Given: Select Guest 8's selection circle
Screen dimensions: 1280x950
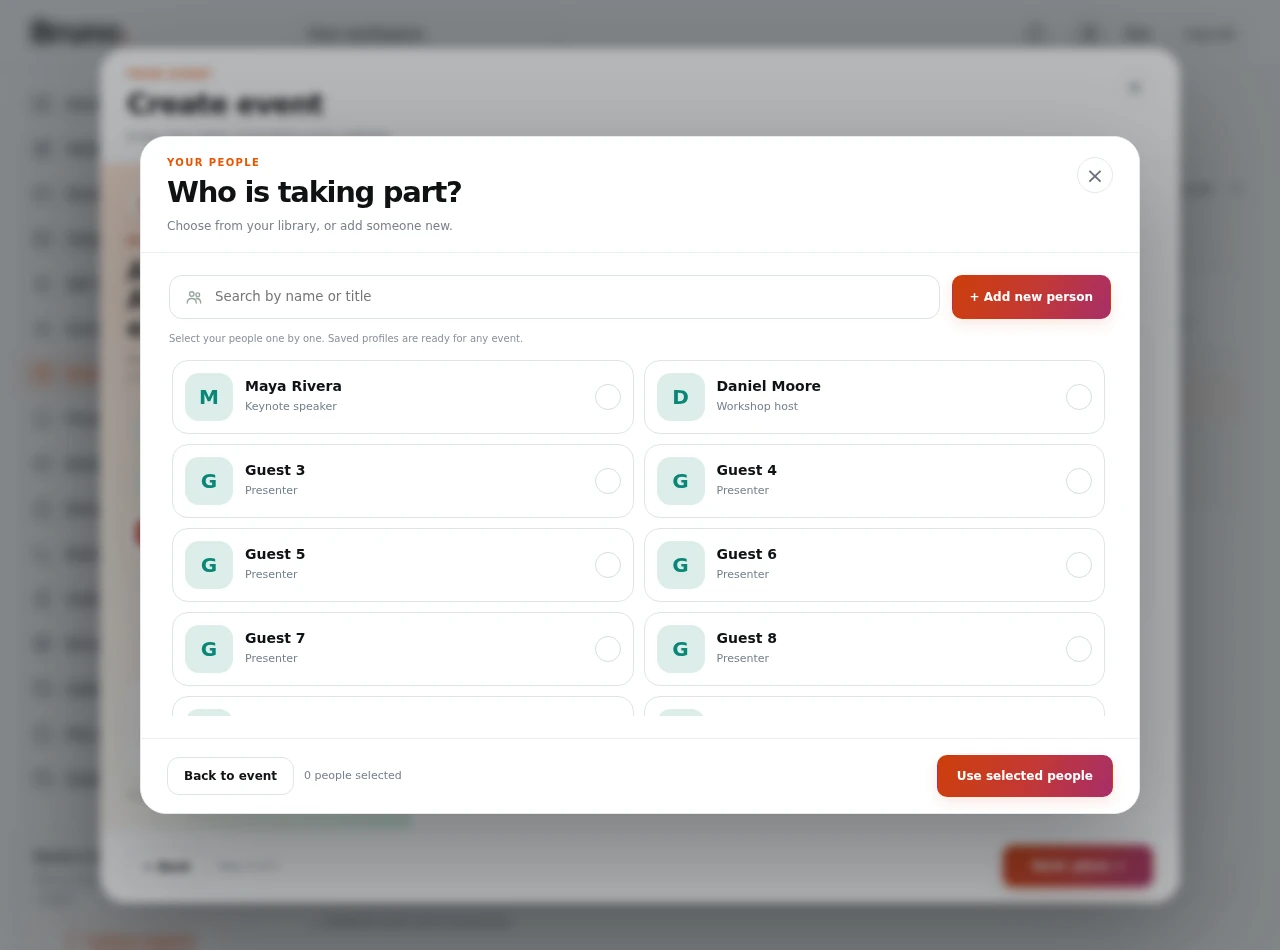Looking at the screenshot, I should click(x=1079, y=649).
